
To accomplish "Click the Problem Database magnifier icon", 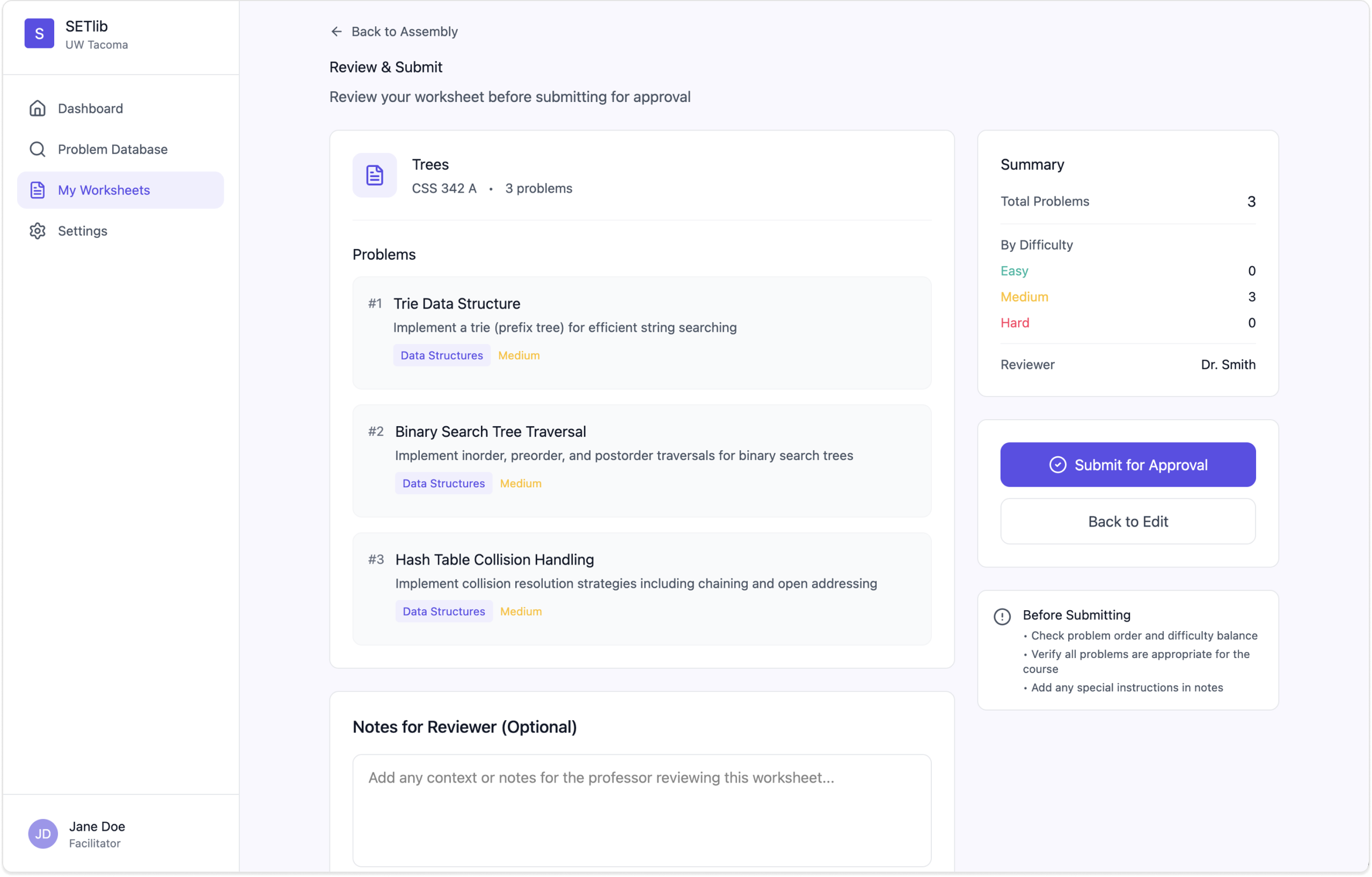I will point(38,149).
